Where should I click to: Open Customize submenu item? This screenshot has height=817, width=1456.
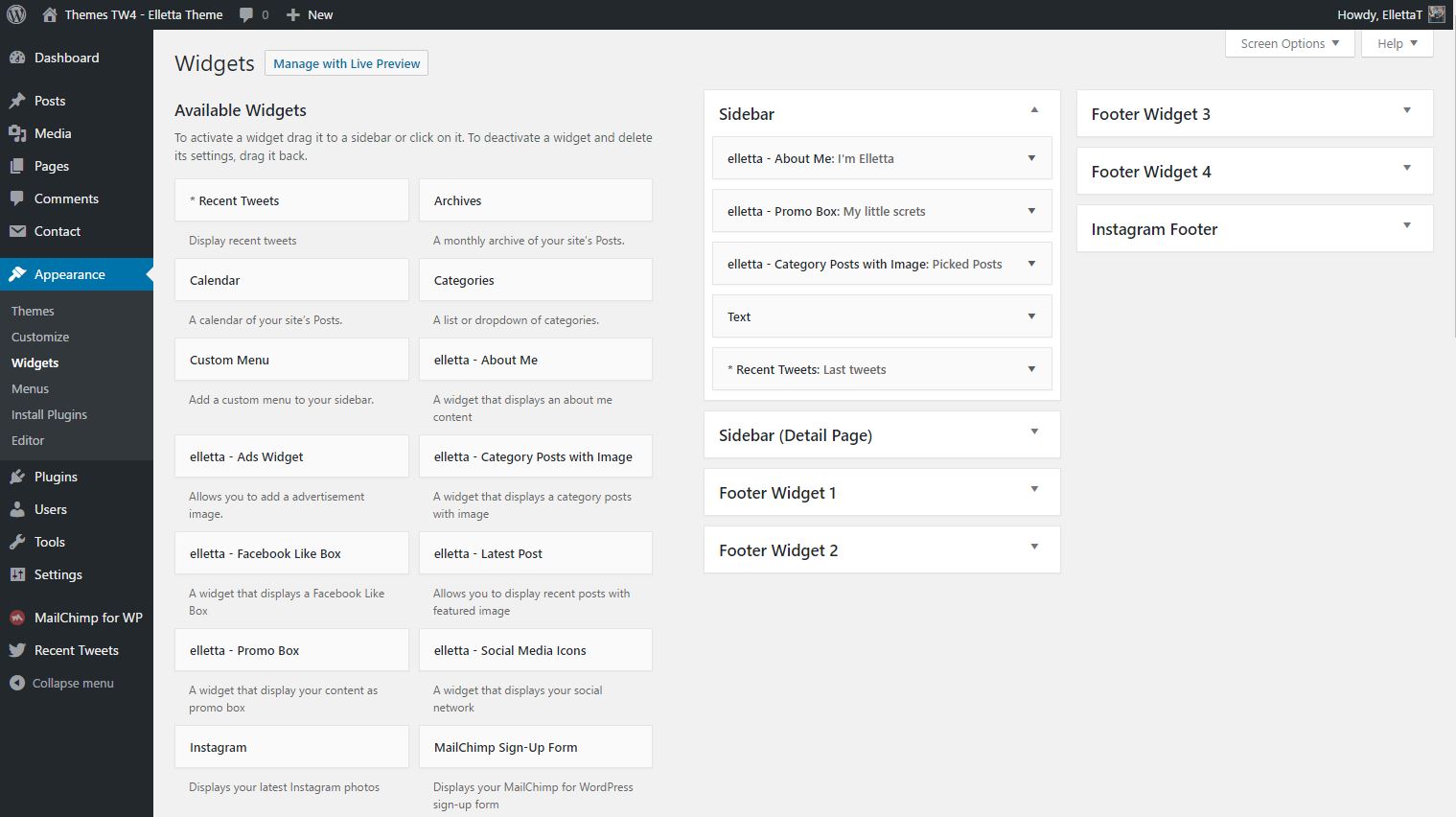[40, 337]
